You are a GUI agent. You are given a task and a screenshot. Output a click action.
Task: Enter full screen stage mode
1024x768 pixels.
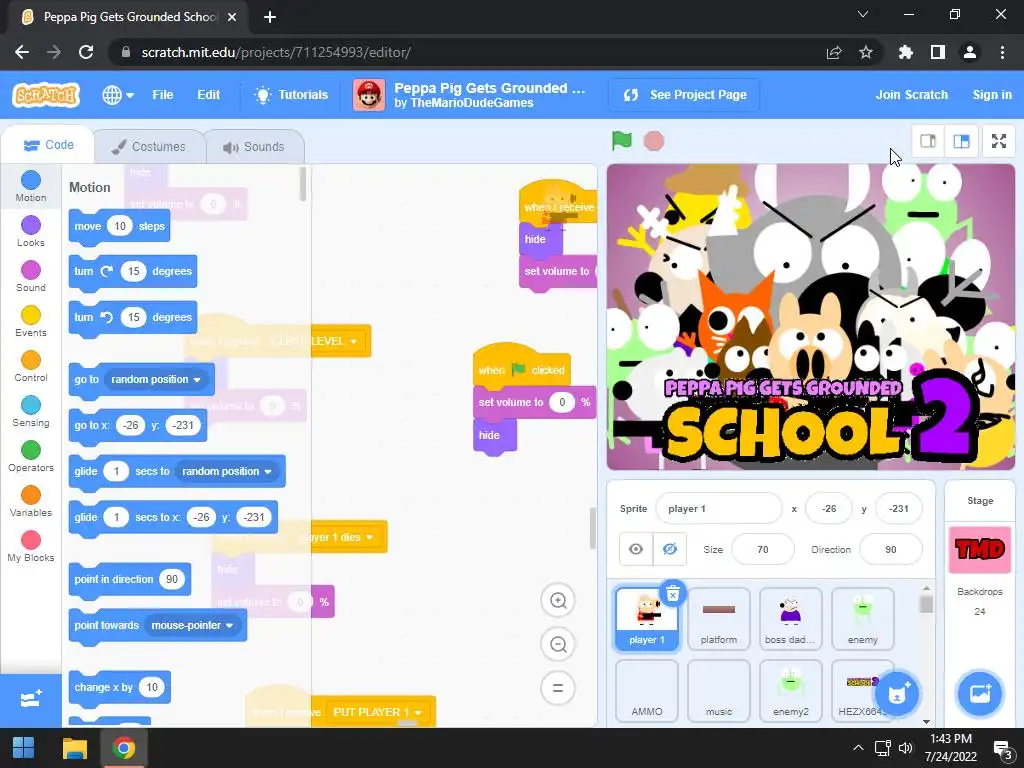coord(999,141)
